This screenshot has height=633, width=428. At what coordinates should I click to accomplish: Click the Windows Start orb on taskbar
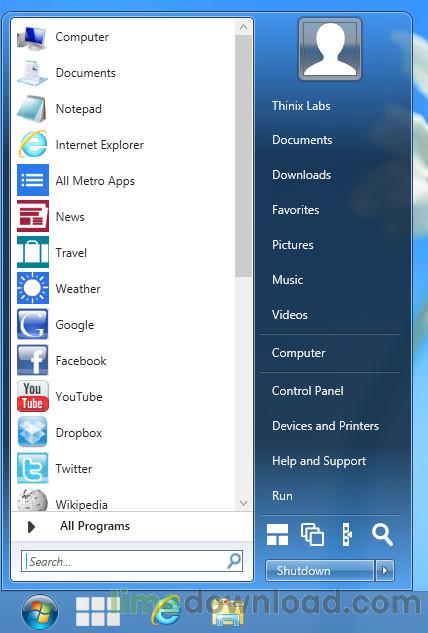click(x=40, y=611)
